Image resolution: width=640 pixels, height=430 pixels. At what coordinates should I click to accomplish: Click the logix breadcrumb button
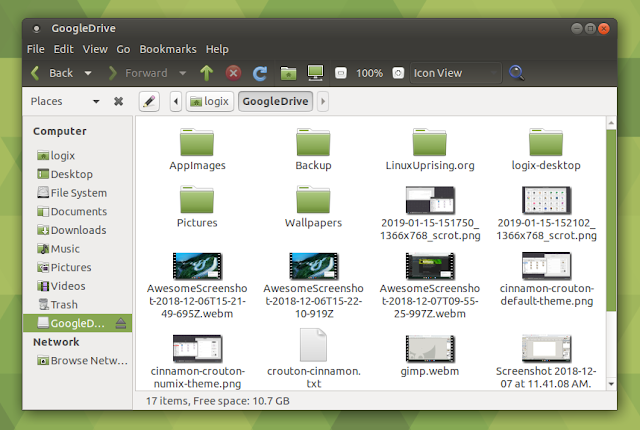[x=210, y=101]
